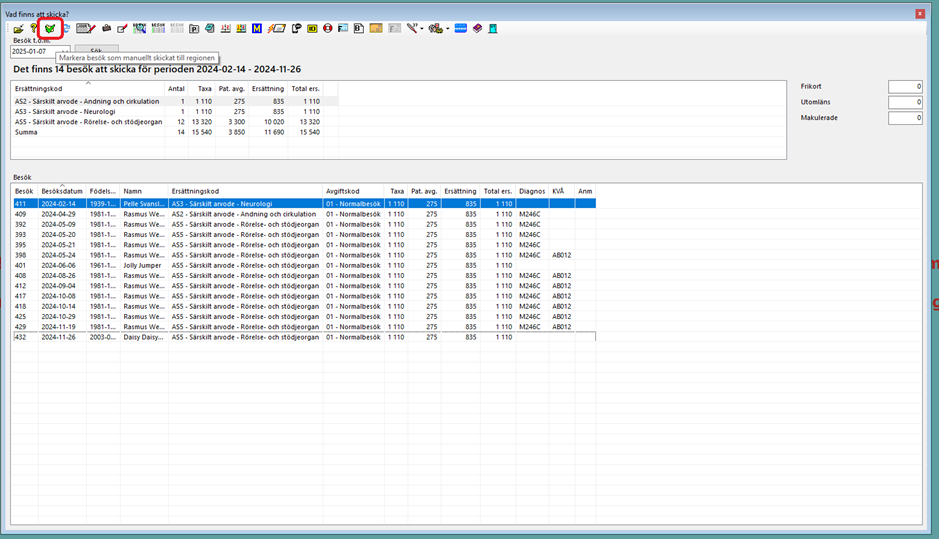Click the teal exit door icon

point(493,28)
